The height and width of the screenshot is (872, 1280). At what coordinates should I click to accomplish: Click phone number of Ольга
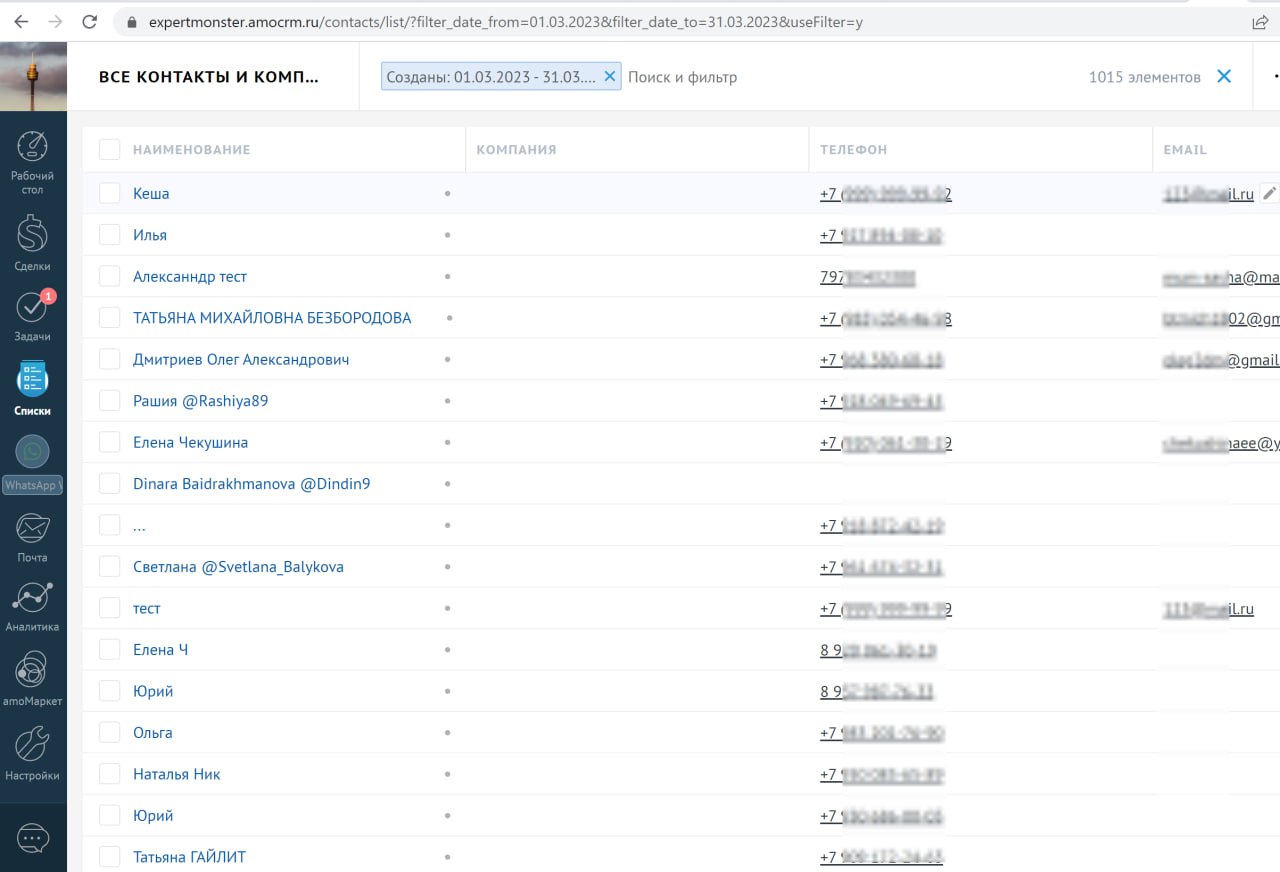[x=882, y=734]
